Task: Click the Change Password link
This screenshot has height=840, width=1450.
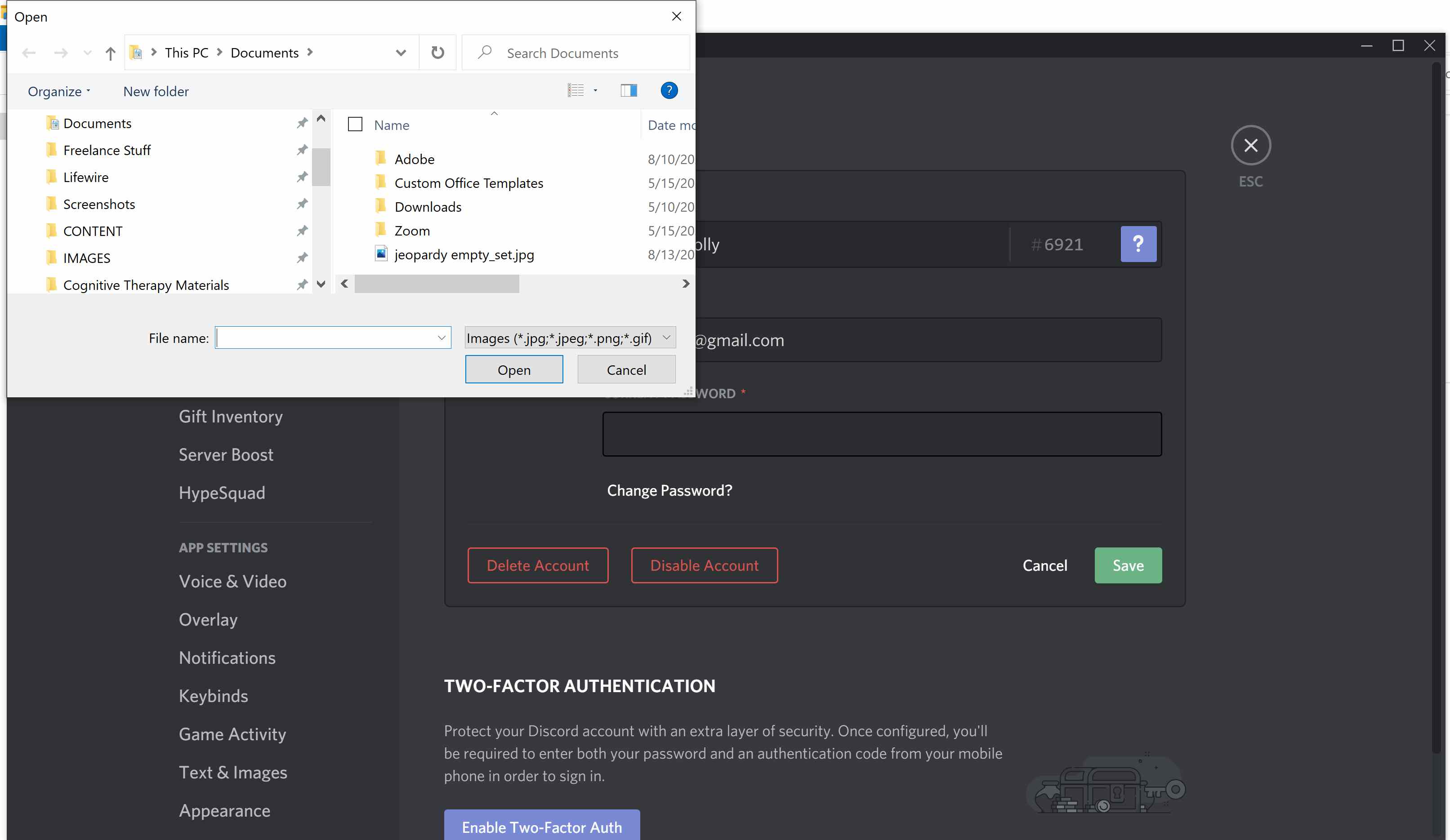Action: click(x=670, y=490)
